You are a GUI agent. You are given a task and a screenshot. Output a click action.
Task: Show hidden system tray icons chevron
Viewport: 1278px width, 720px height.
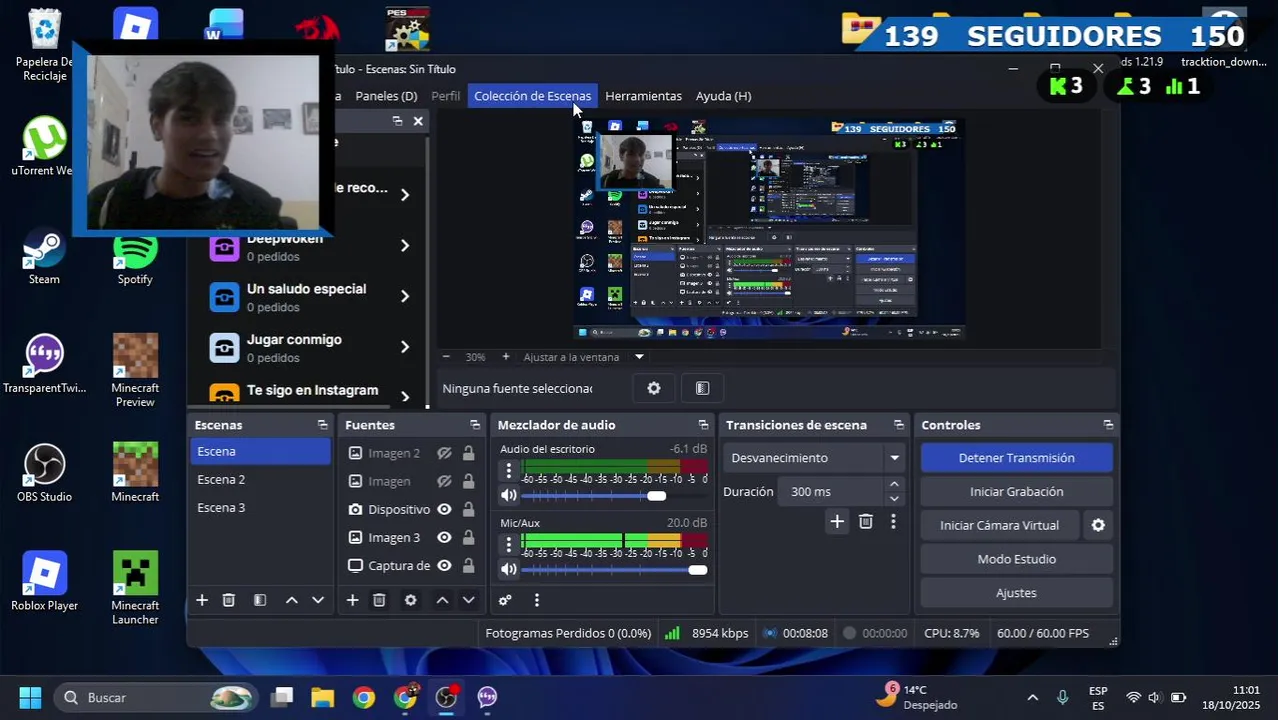coord(1033,697)
